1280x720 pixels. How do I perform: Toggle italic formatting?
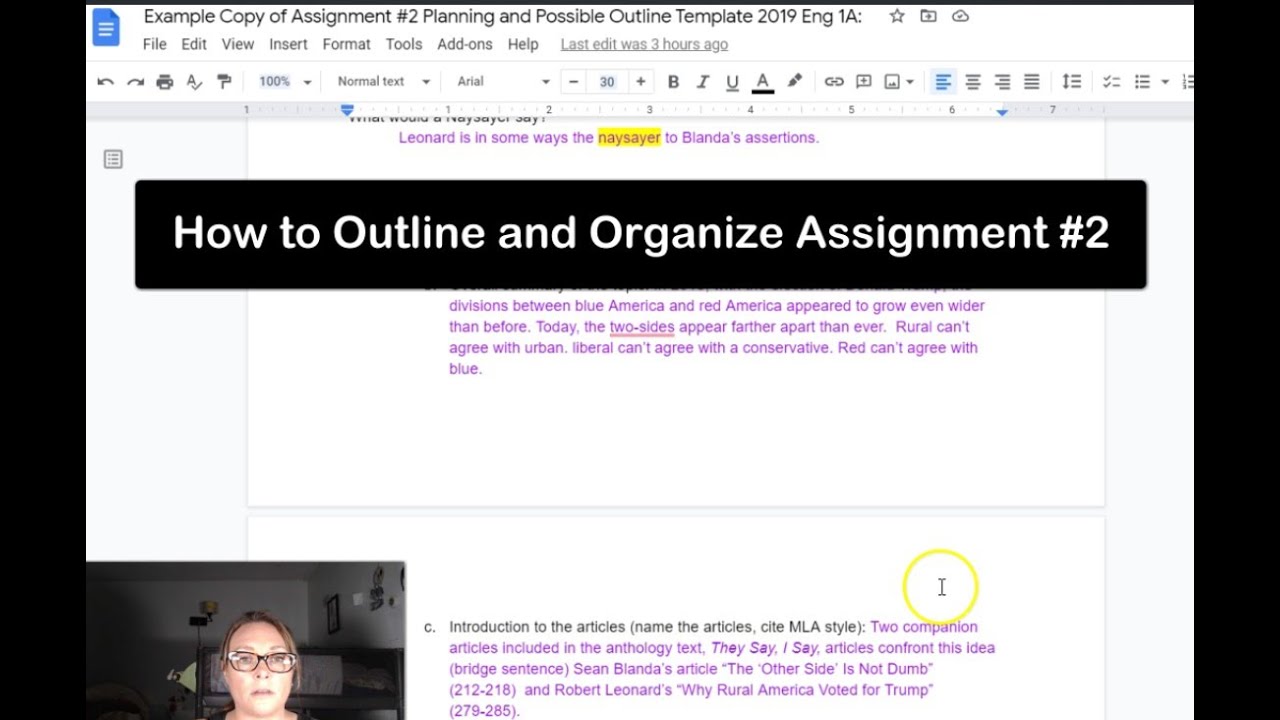click(x=703, y=82)
